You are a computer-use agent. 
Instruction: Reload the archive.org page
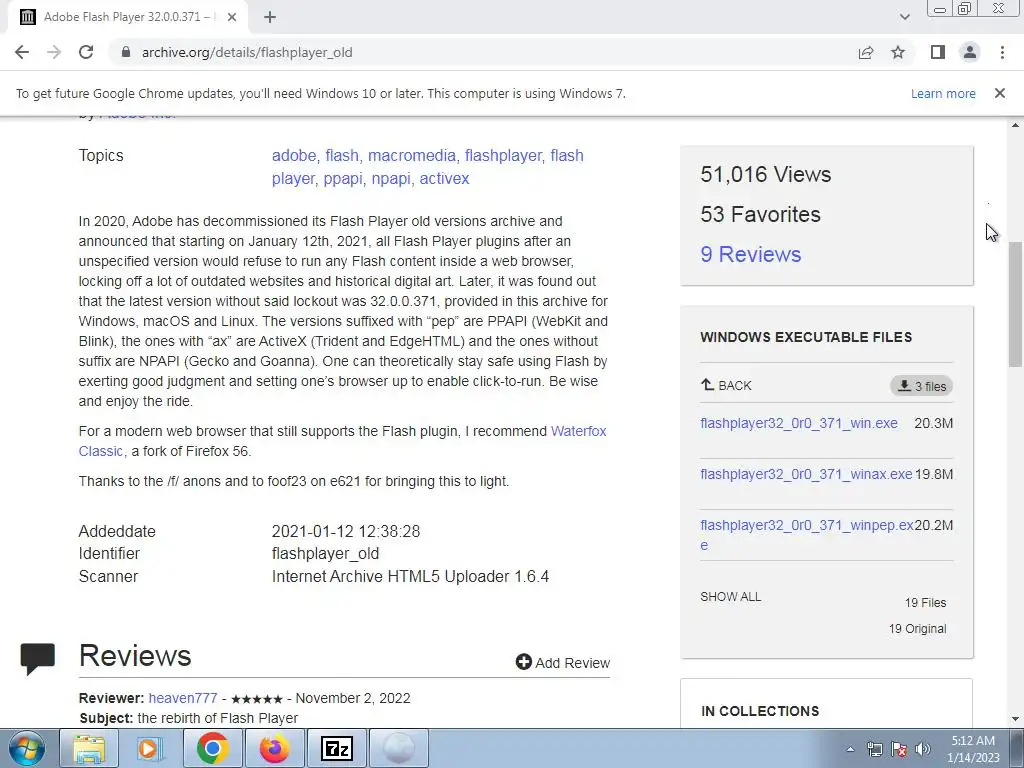(x=86, y=52)
